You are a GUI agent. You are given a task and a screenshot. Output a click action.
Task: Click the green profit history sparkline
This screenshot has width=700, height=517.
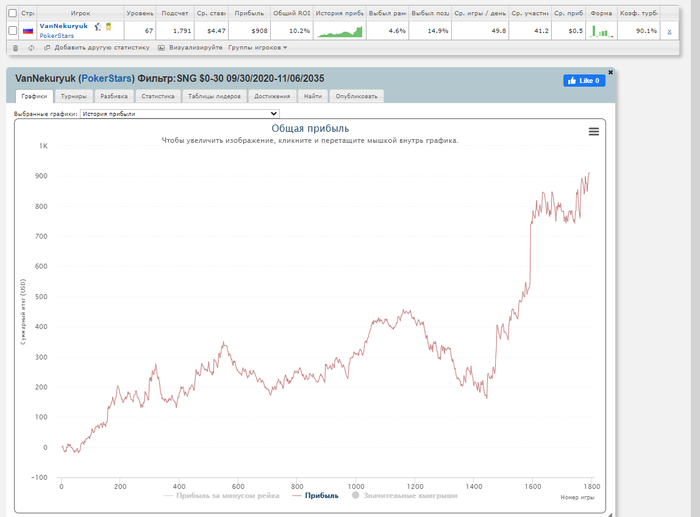coord(340,31)
